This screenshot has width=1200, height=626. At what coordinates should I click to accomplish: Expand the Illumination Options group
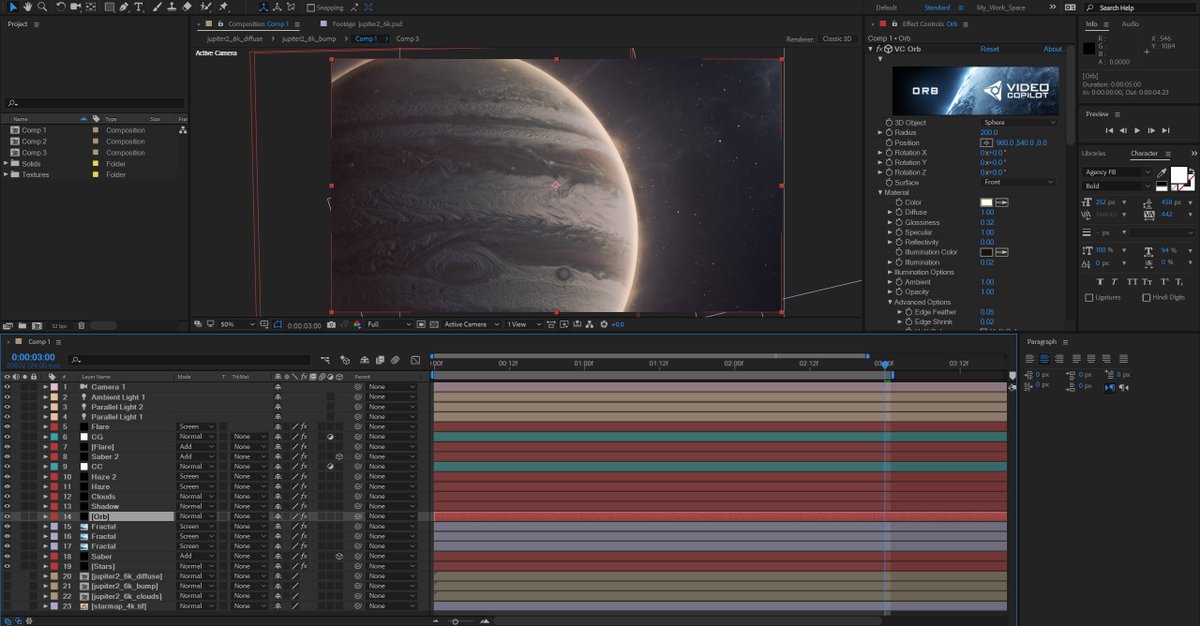tap(890, 272)
